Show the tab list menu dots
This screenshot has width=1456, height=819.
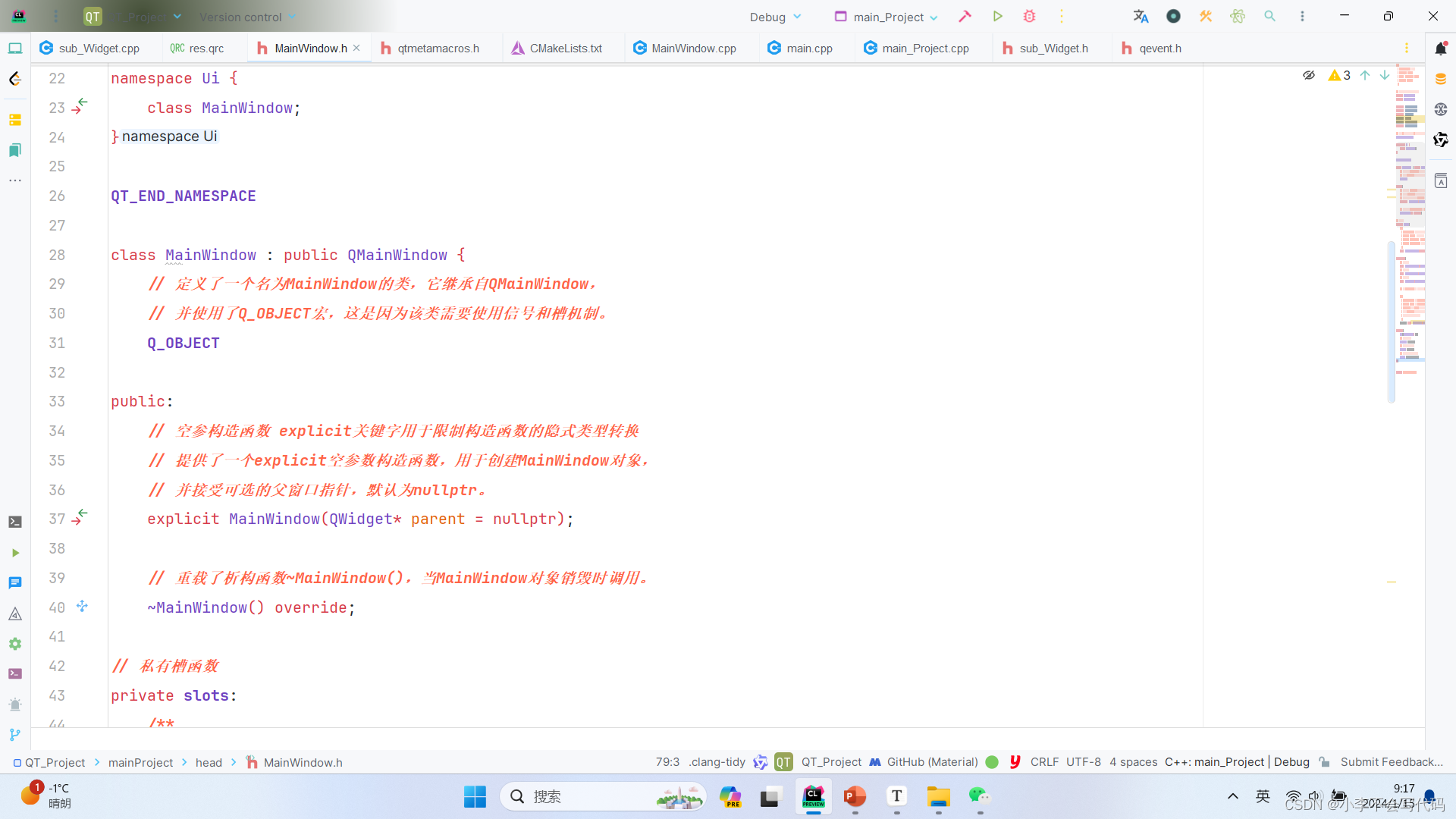point(1407,48)
